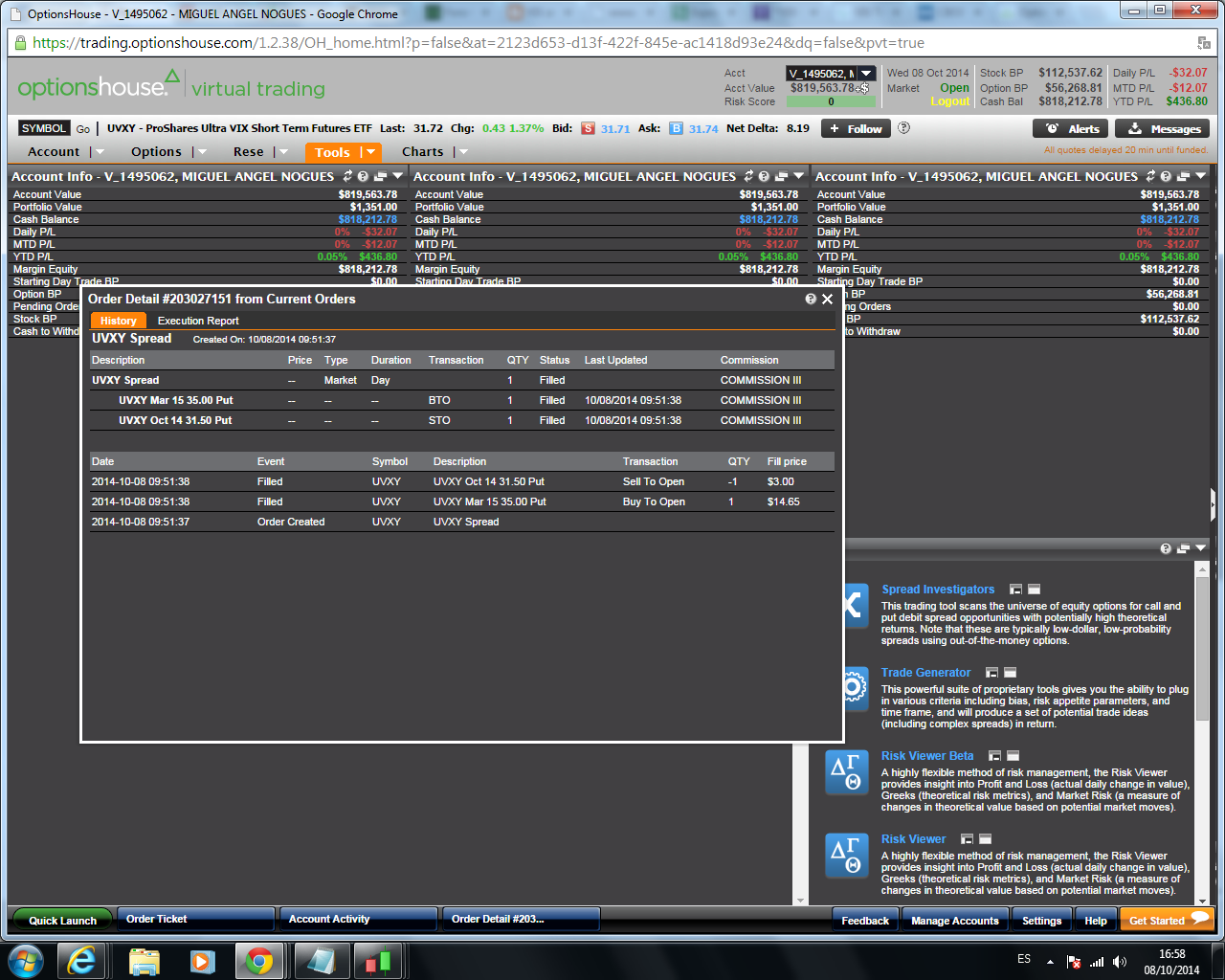Click the SYMBOL input field
The height and width of the screenshot is (980, 1225).
44,128
